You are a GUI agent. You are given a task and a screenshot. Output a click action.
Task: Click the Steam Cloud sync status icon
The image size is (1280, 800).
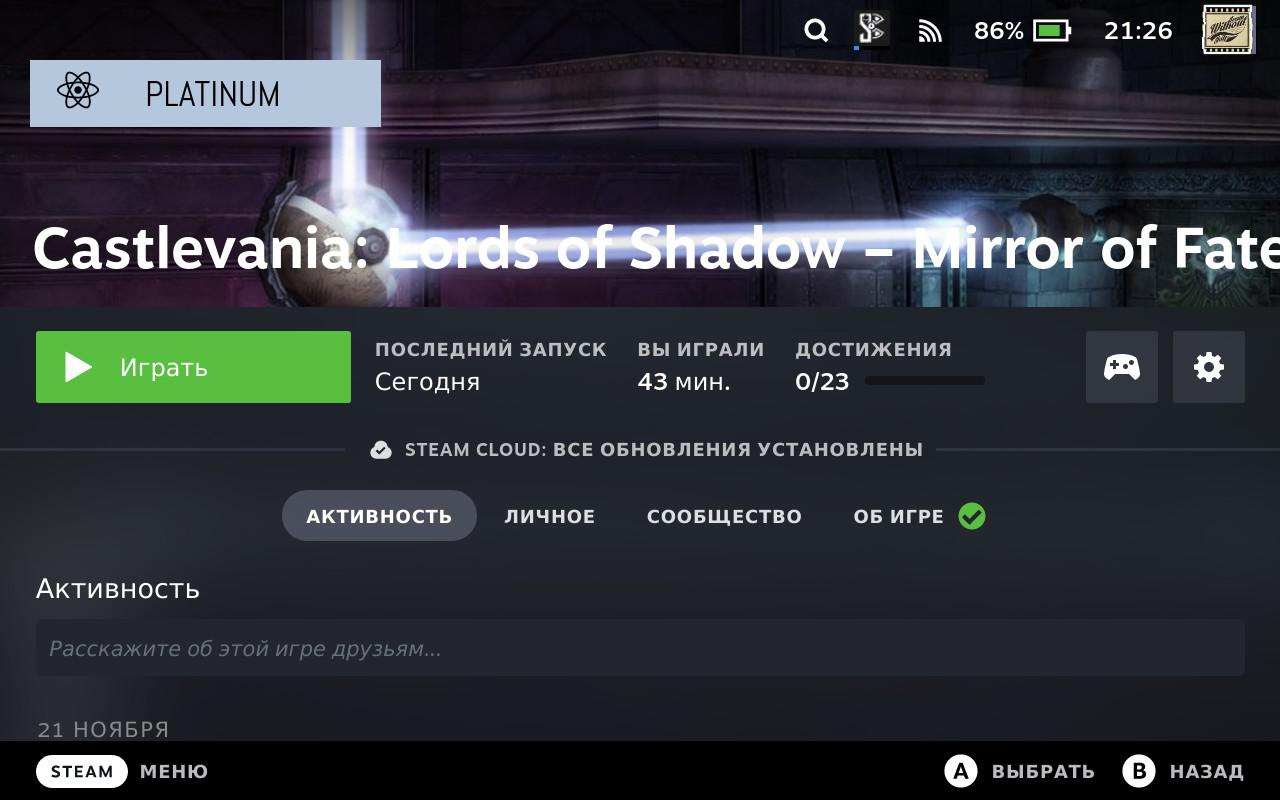coord(381,450)
